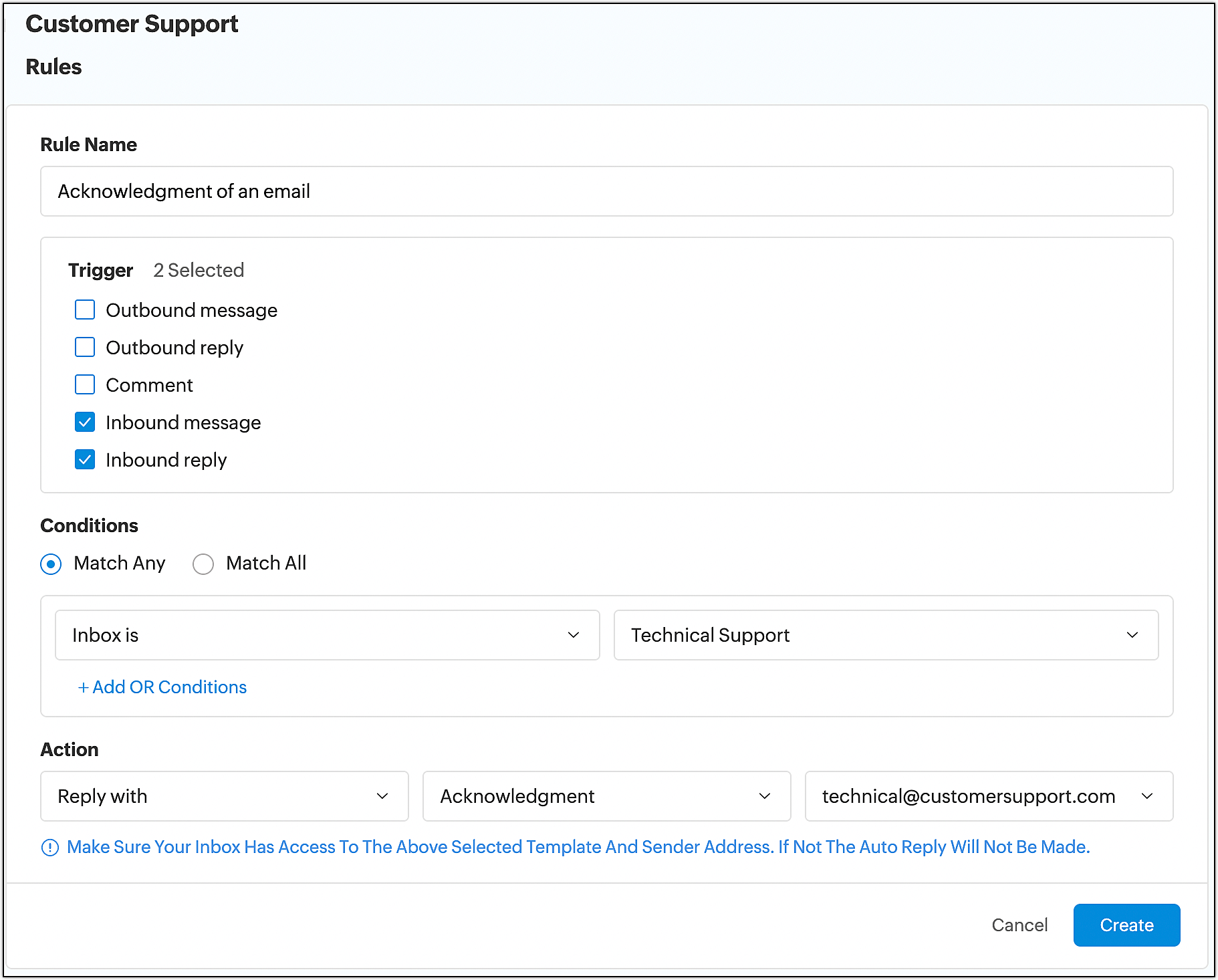Click the Customer Support title
The height and width of the screenshot is (980, 1218).
(132, 24)
